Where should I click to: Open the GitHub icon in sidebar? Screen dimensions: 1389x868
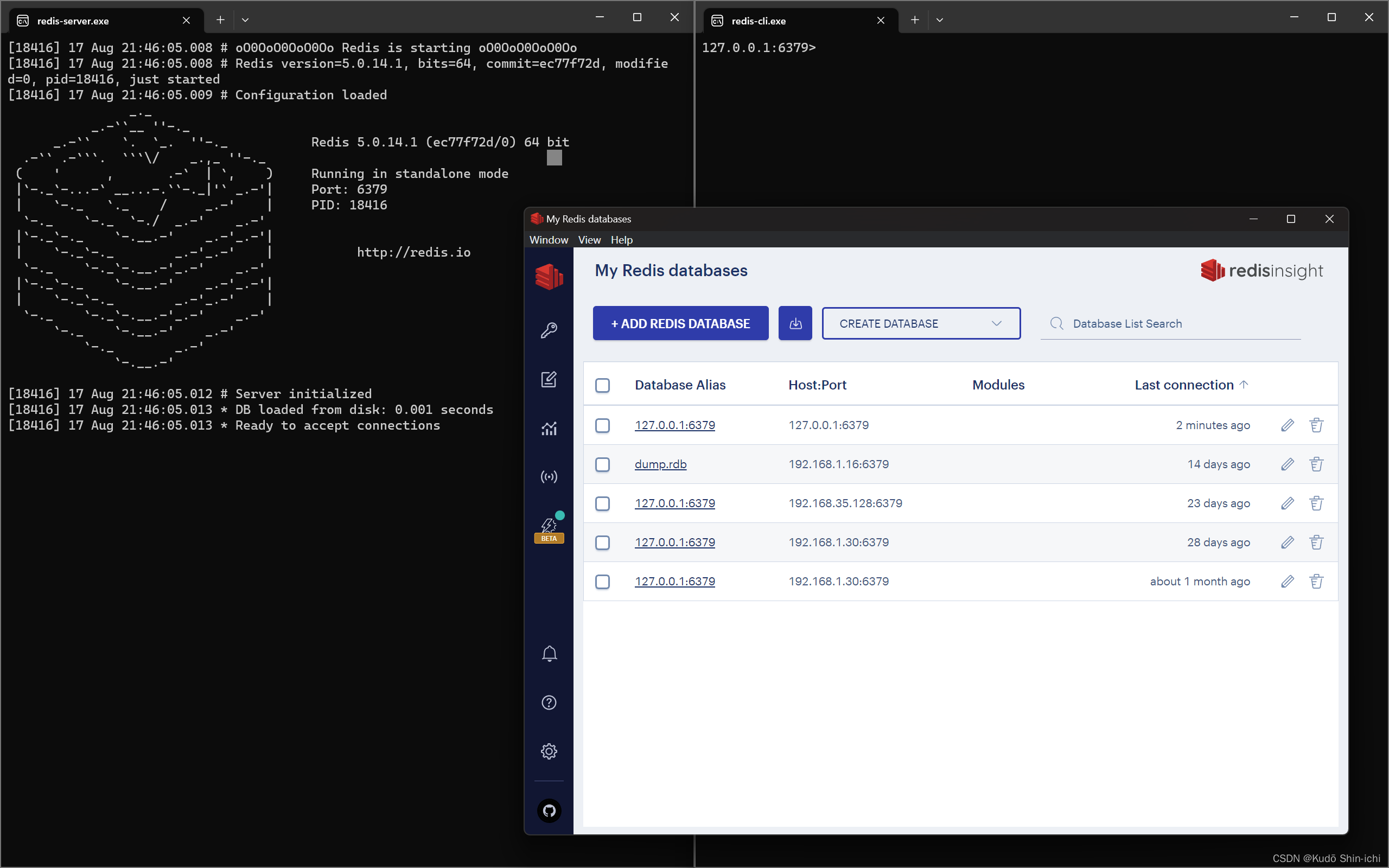[x=549, y=810]
